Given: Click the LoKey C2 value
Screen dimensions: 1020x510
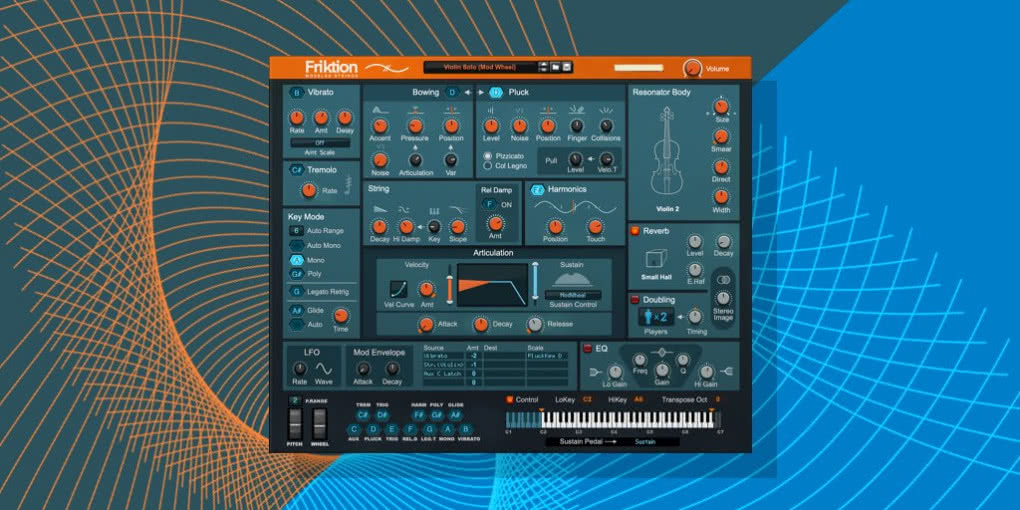Looking at the screenshot, I should tap(587, 399).
